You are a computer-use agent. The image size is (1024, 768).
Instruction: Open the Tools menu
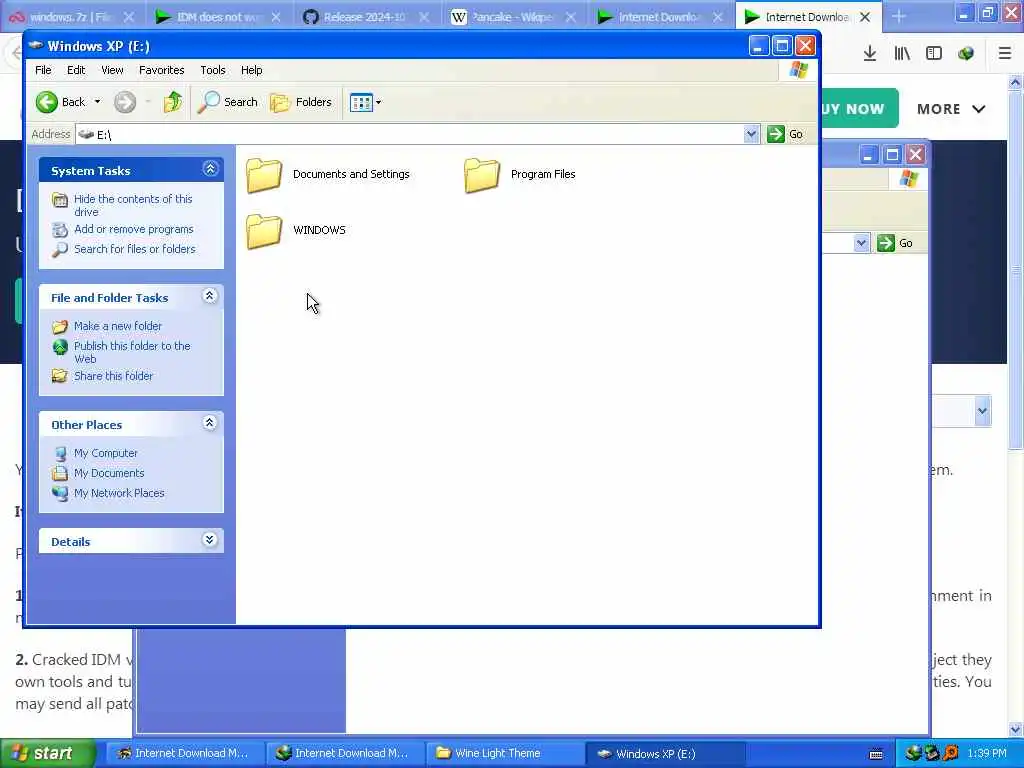click(213, 70)
